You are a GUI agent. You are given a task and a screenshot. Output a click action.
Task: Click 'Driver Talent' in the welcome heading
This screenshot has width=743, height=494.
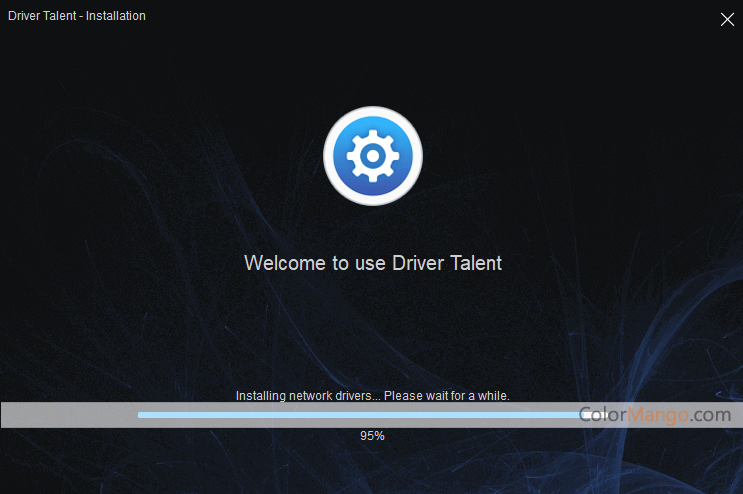[450, 263]
